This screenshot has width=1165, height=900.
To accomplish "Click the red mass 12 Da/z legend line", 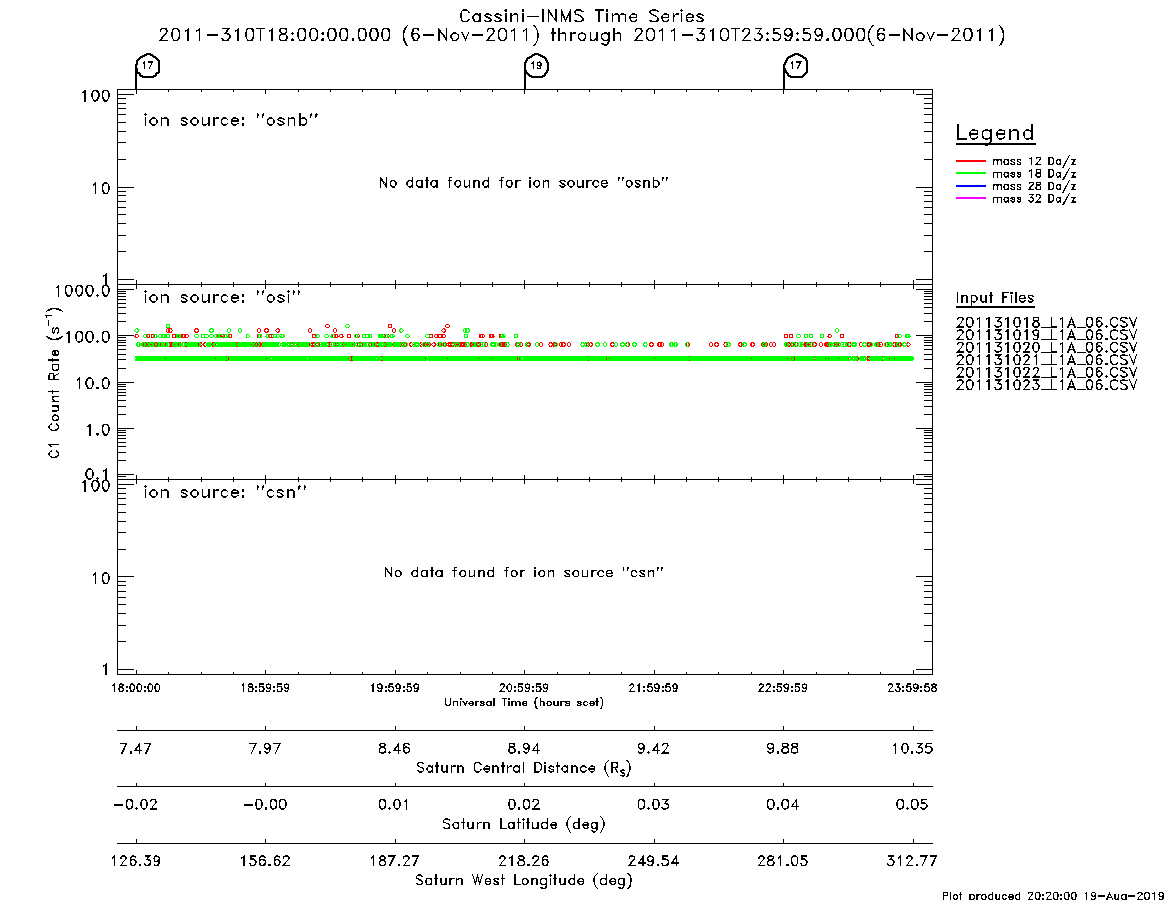I will [970, 161].
